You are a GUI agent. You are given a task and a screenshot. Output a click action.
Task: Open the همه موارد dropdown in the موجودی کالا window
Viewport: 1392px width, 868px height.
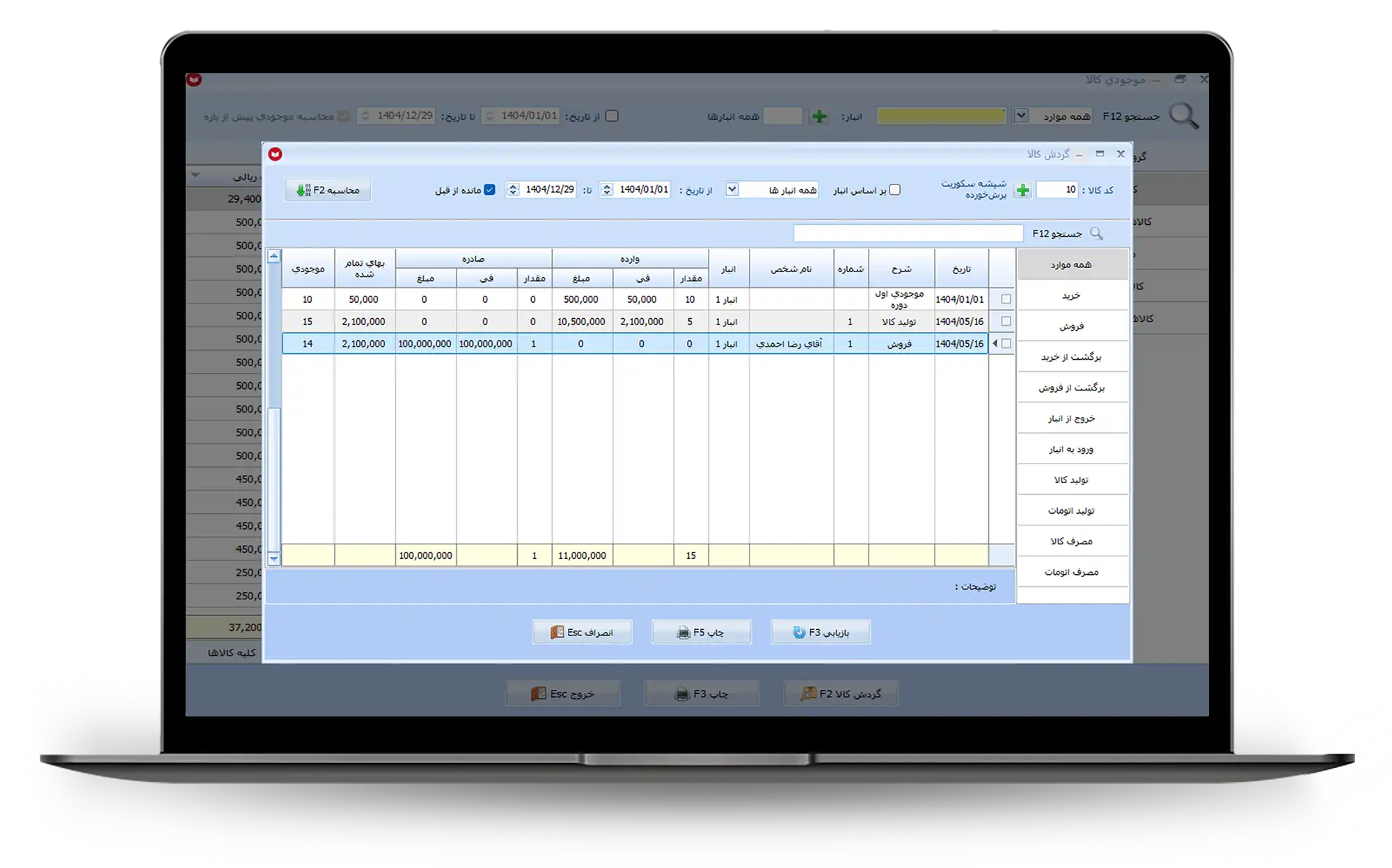click(x=1021, y=116)
